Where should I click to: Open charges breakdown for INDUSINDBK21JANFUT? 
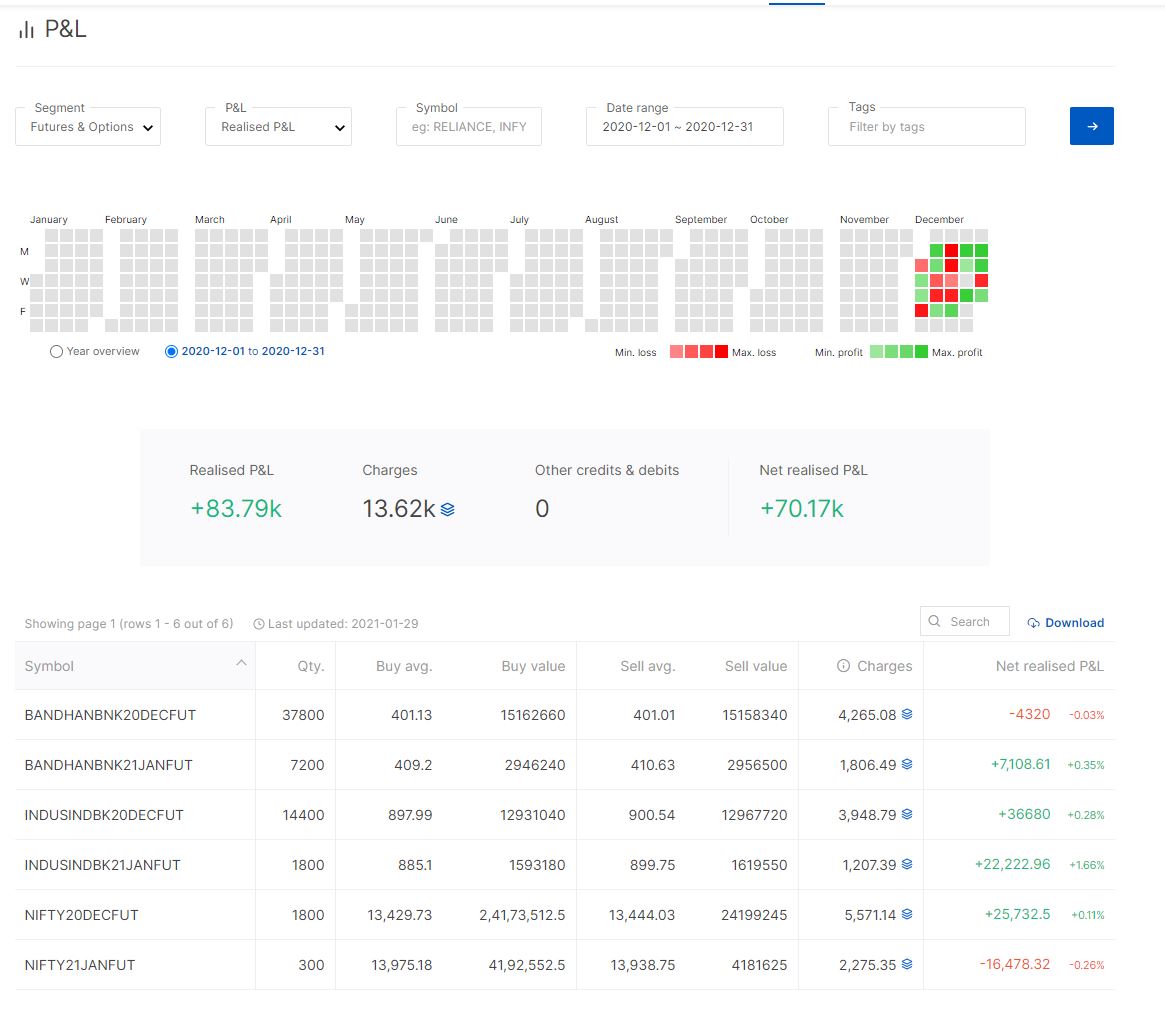(x=907, y=865)
